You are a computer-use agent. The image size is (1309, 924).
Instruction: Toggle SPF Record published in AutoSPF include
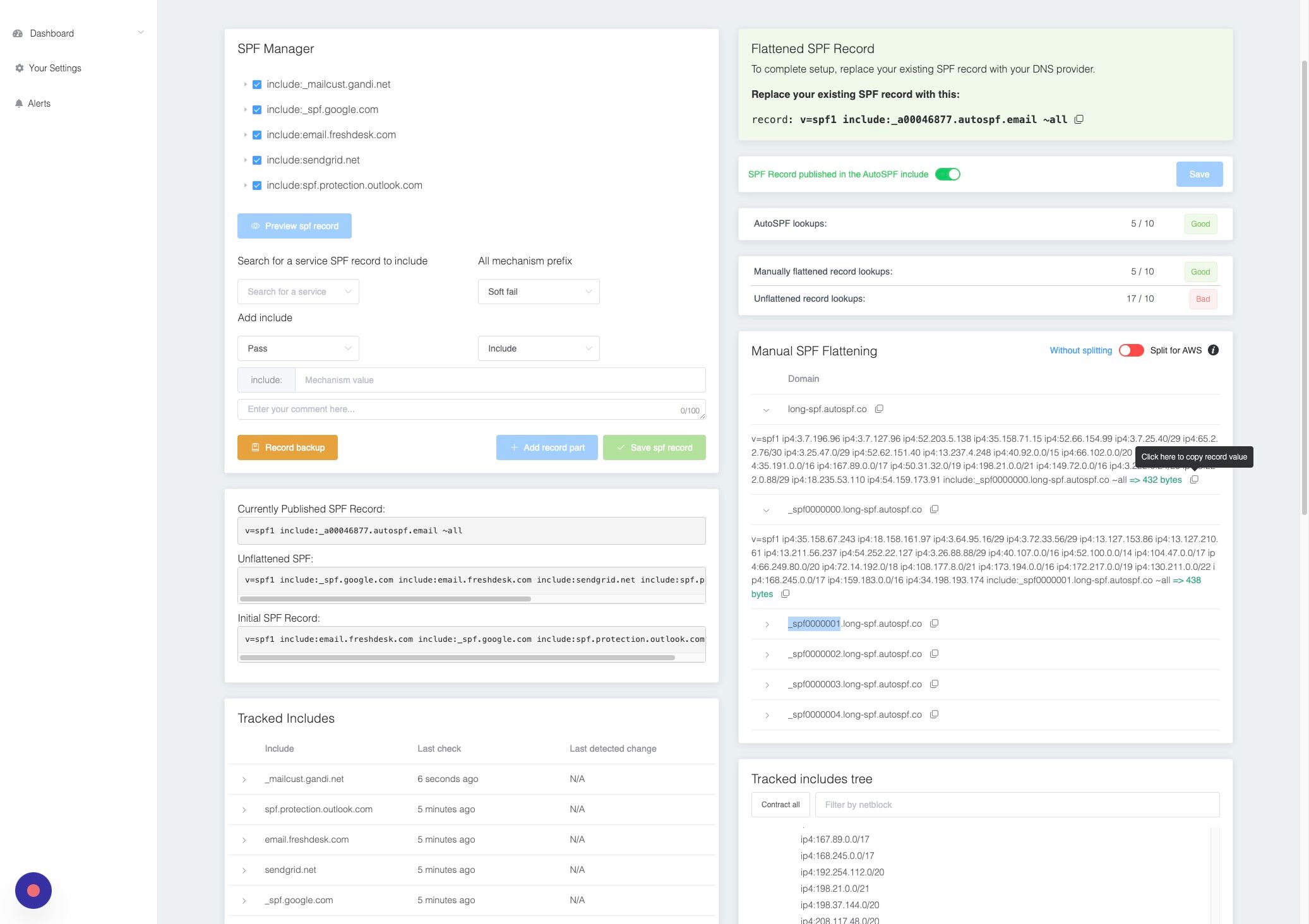pyautogui.click(x=948, y=174)
